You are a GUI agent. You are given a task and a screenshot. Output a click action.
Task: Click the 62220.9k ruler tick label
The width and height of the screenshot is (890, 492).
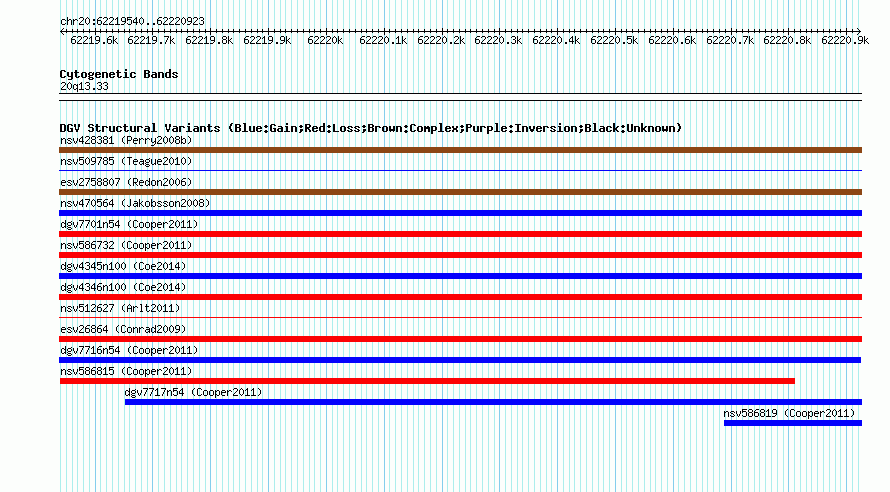(845, 41)
